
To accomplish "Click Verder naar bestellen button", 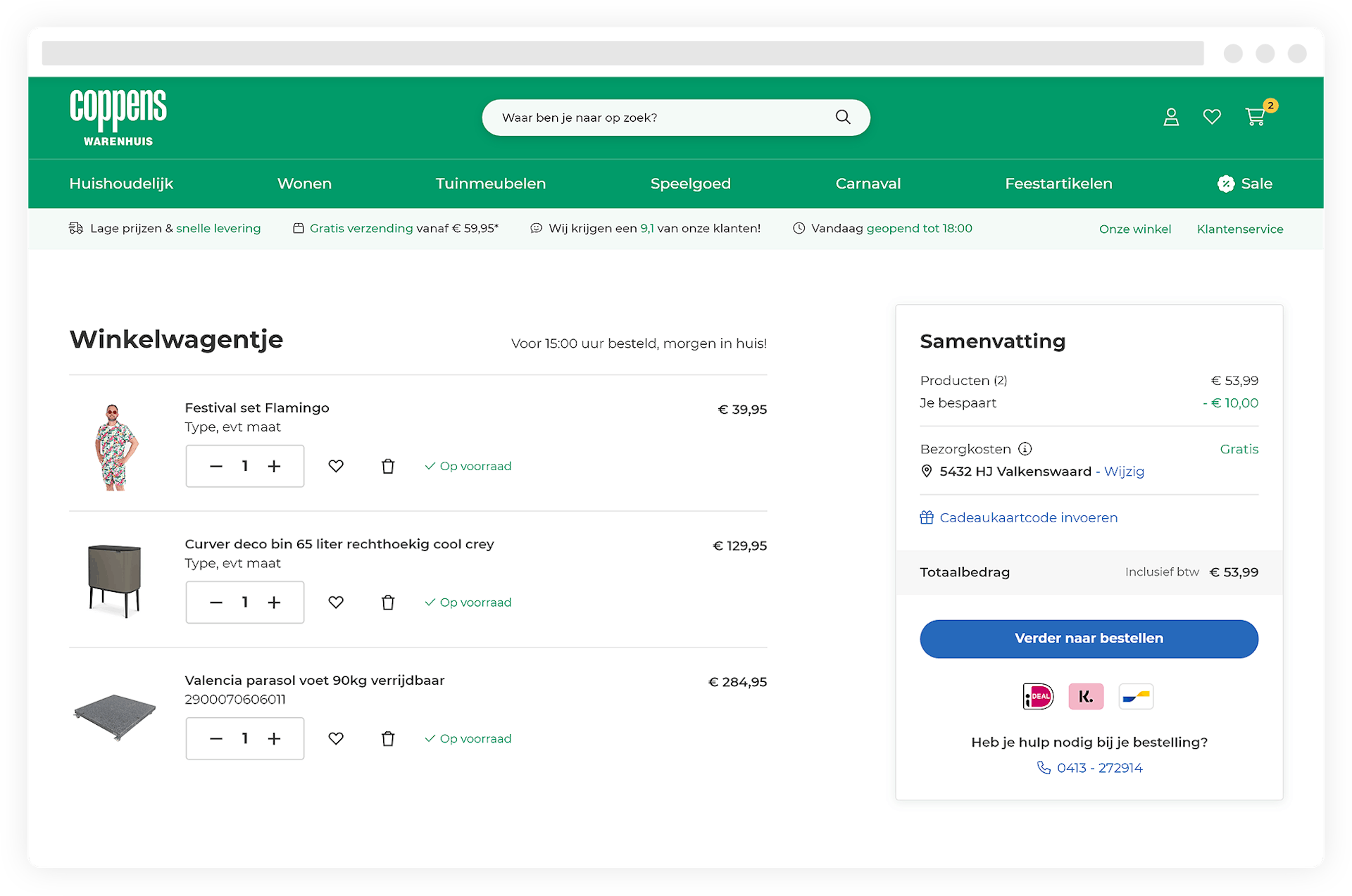I will [1089, 638].
